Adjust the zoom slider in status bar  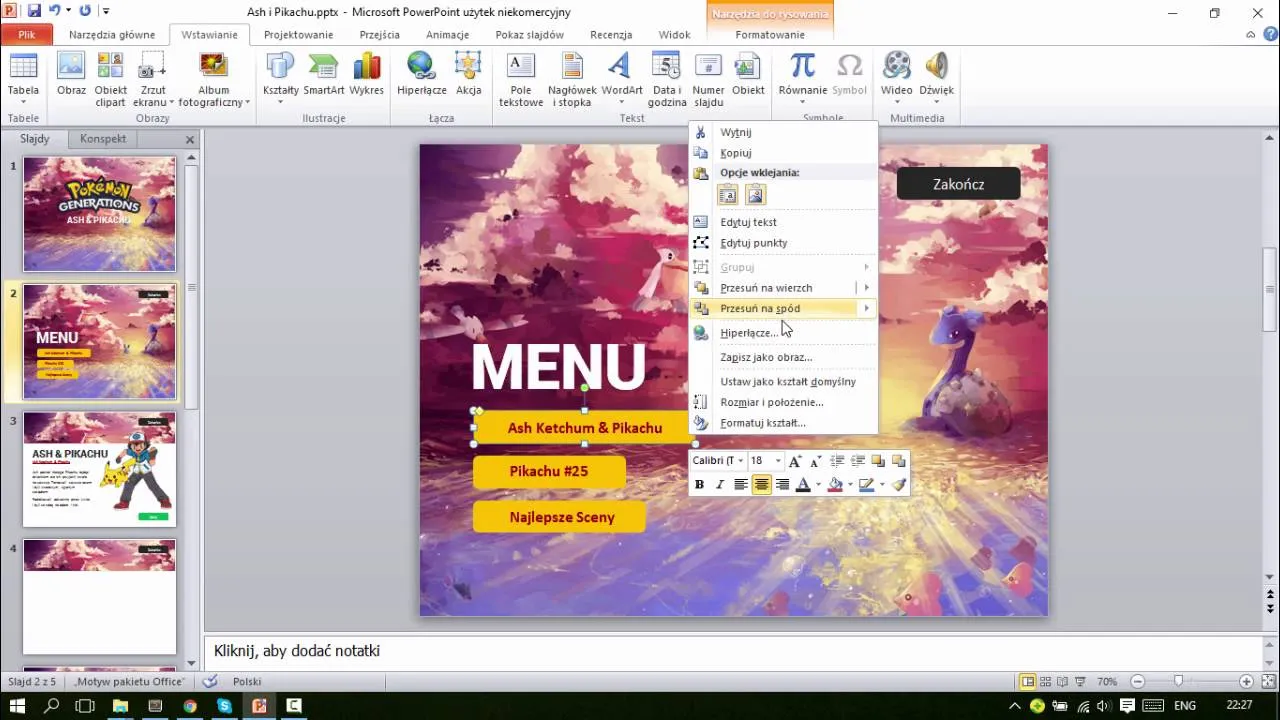tap(1178, 681)
